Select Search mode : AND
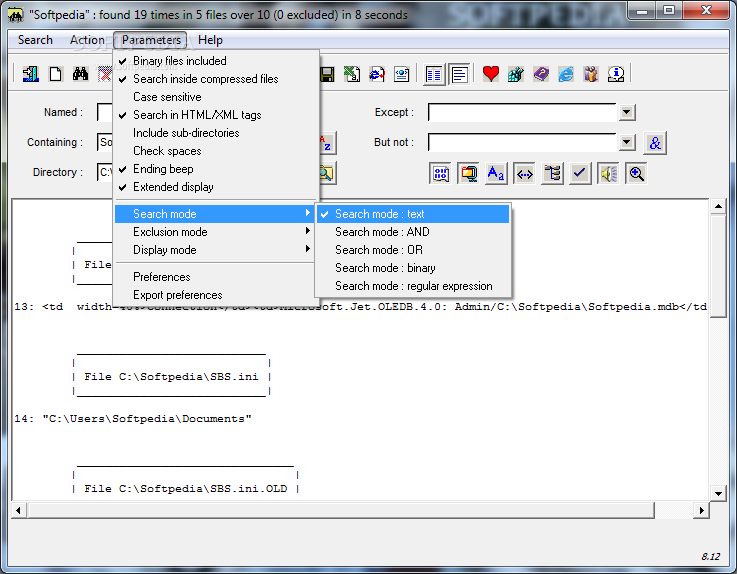737x574 pixels. [x=413, y=232]
